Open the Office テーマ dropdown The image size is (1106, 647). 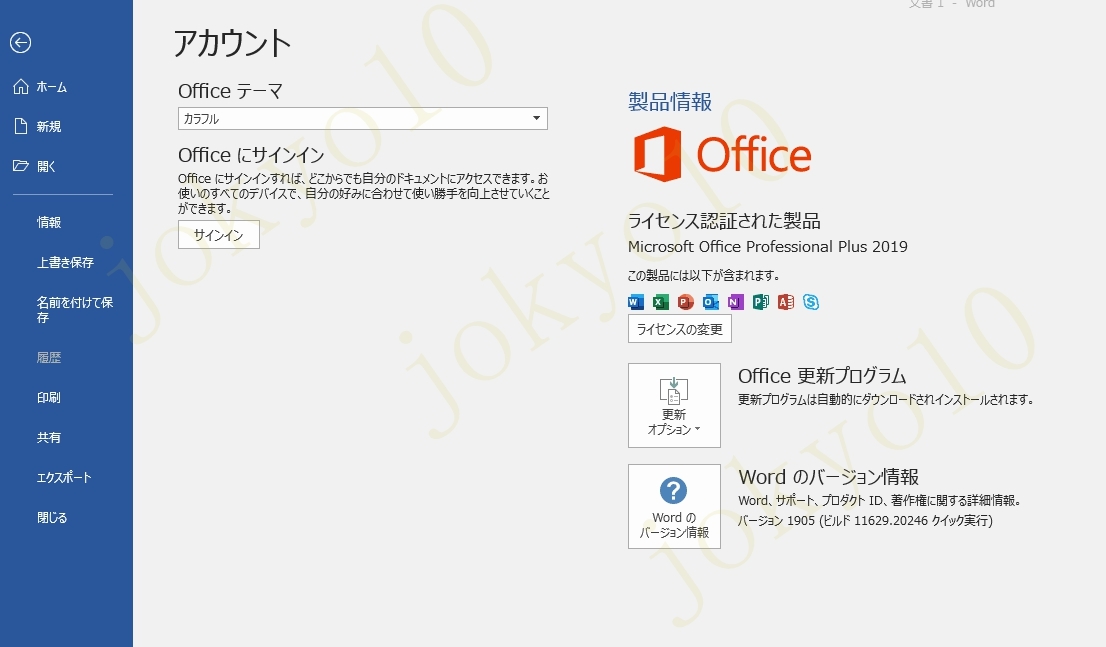click(363, 119)
